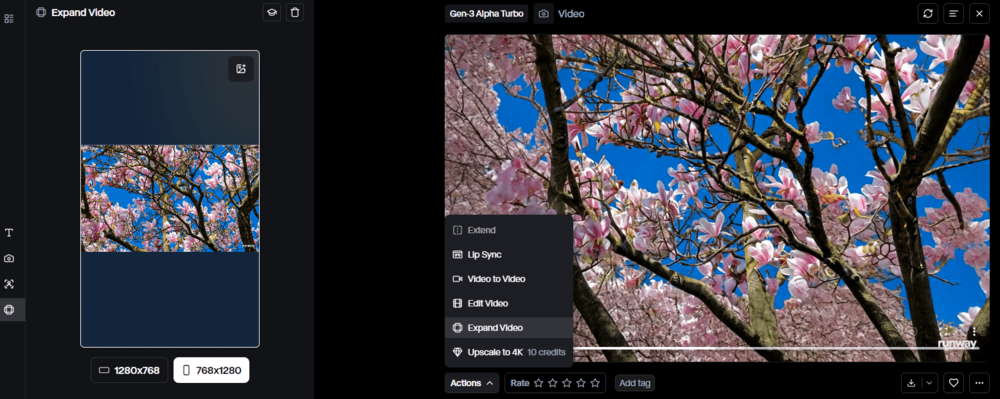Click the Add tag button
This screenshot has height=399, width=1000.
pyautogui.click(x=635, y=383)
